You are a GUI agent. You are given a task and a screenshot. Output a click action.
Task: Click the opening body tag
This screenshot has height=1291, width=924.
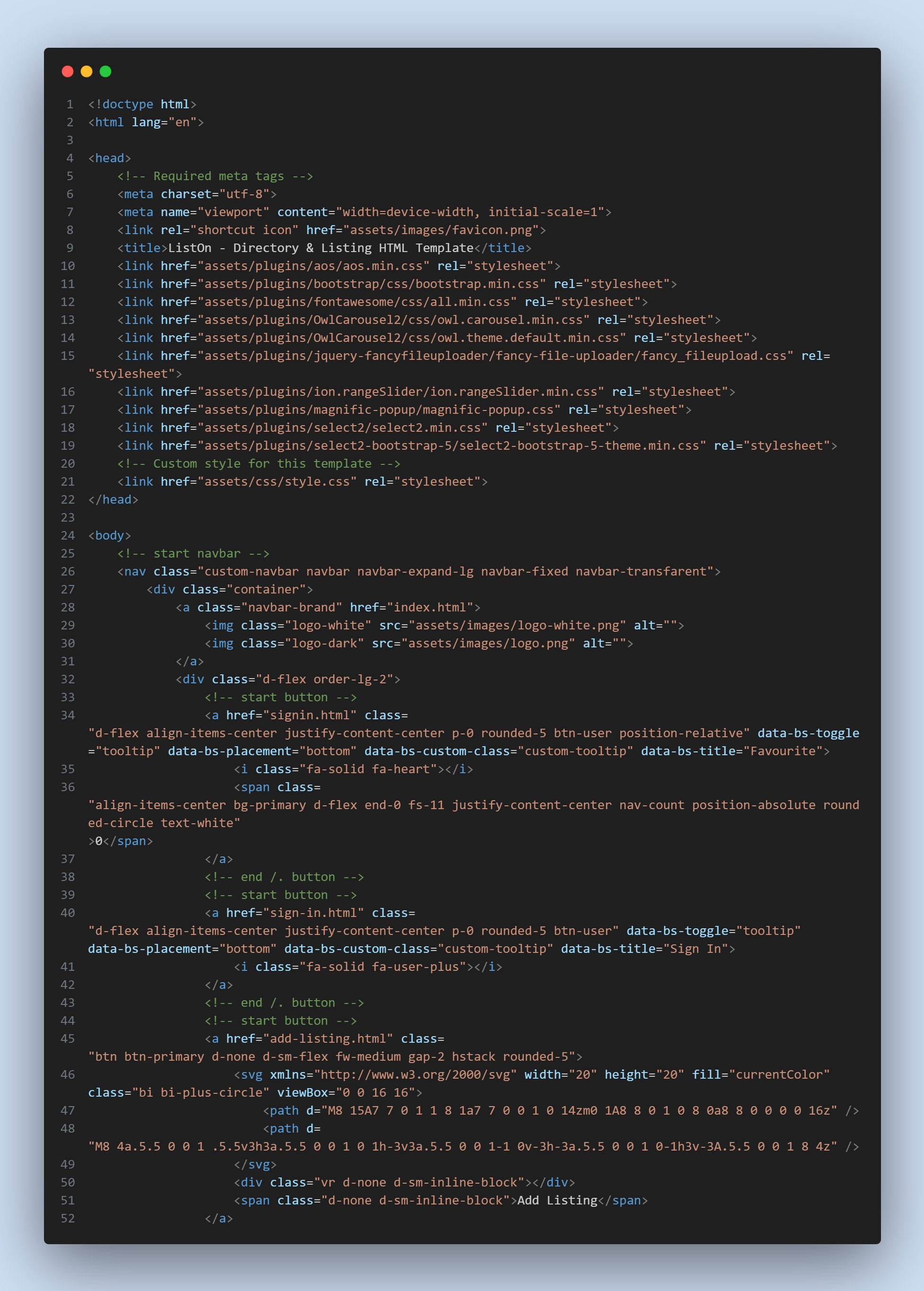pyautogui.click(x=109, y=535)
